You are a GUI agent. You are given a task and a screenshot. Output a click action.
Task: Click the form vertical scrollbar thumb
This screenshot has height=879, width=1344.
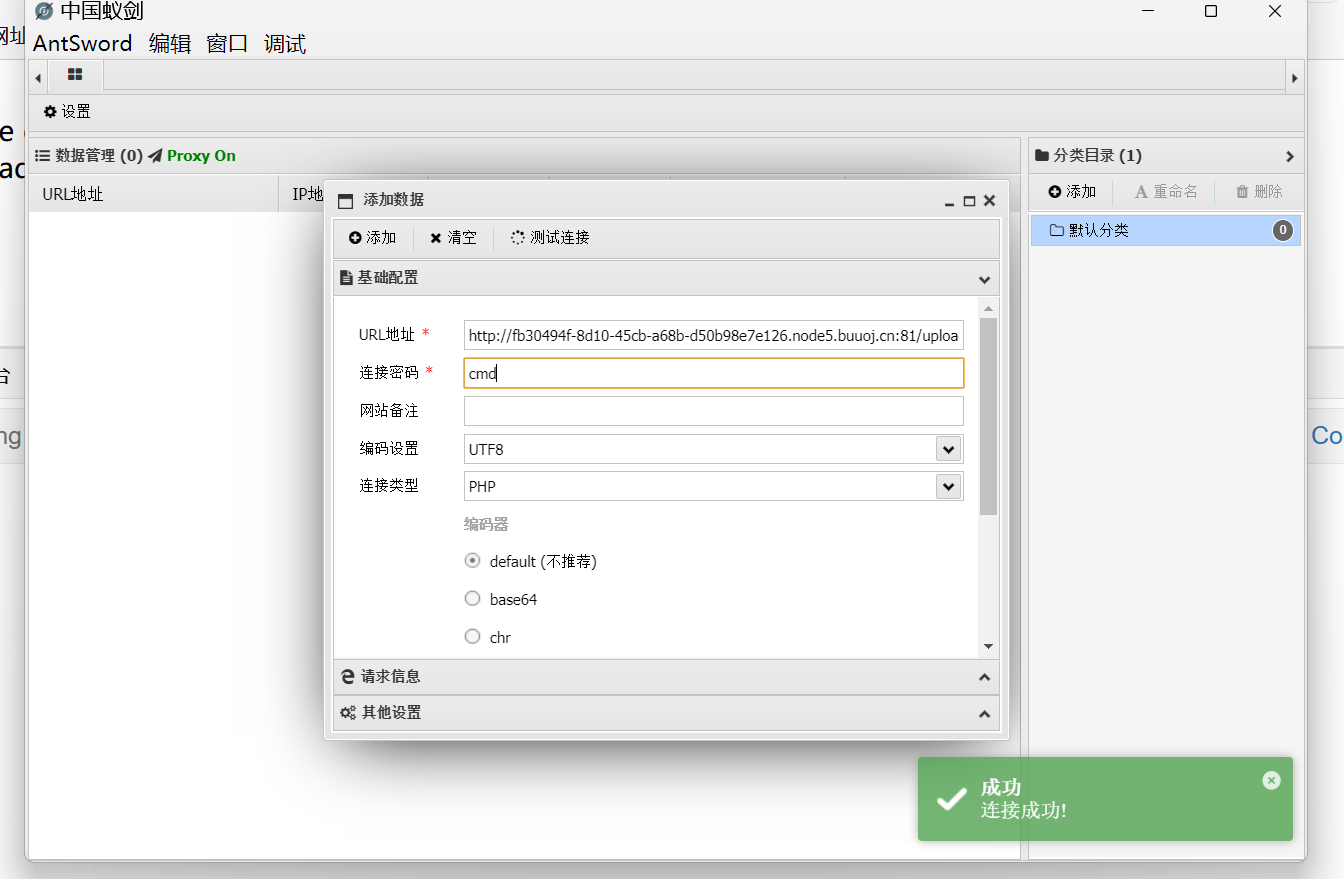988,416
